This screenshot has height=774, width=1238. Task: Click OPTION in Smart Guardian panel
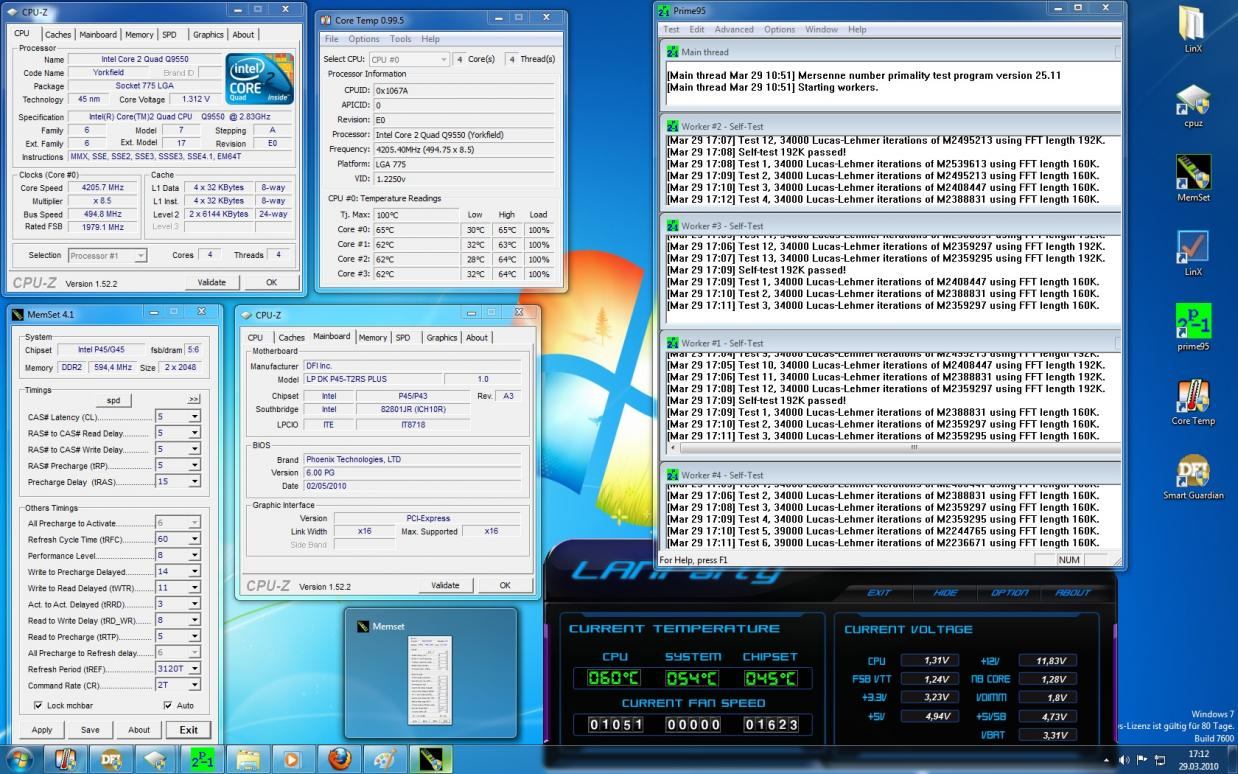pos(1009,593)
